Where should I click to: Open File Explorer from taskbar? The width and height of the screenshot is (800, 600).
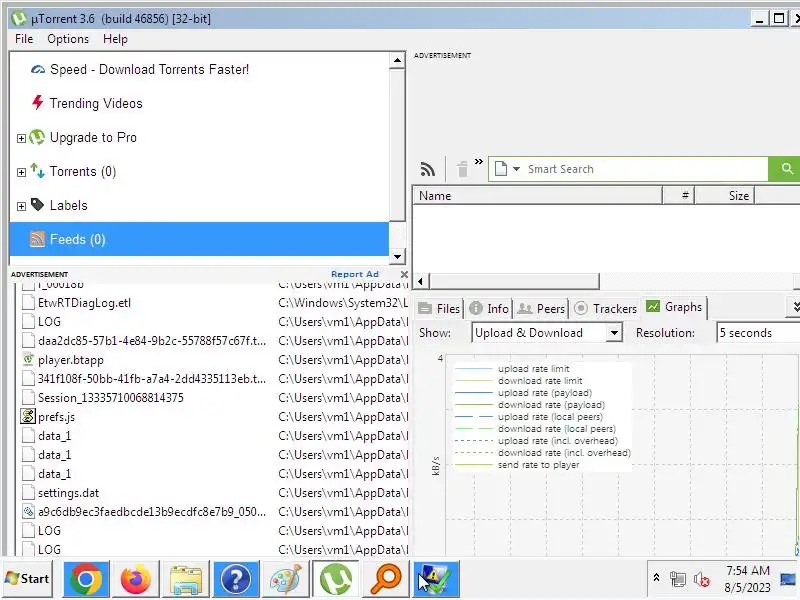186,579
